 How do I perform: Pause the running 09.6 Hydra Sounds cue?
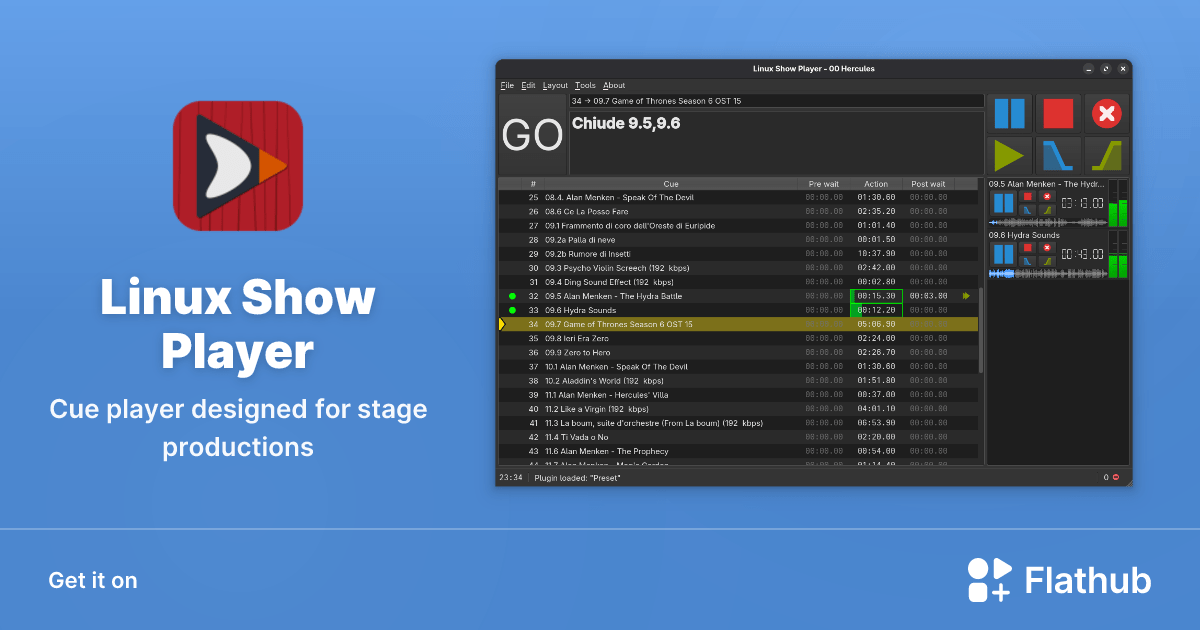(x=1004, y=254)
